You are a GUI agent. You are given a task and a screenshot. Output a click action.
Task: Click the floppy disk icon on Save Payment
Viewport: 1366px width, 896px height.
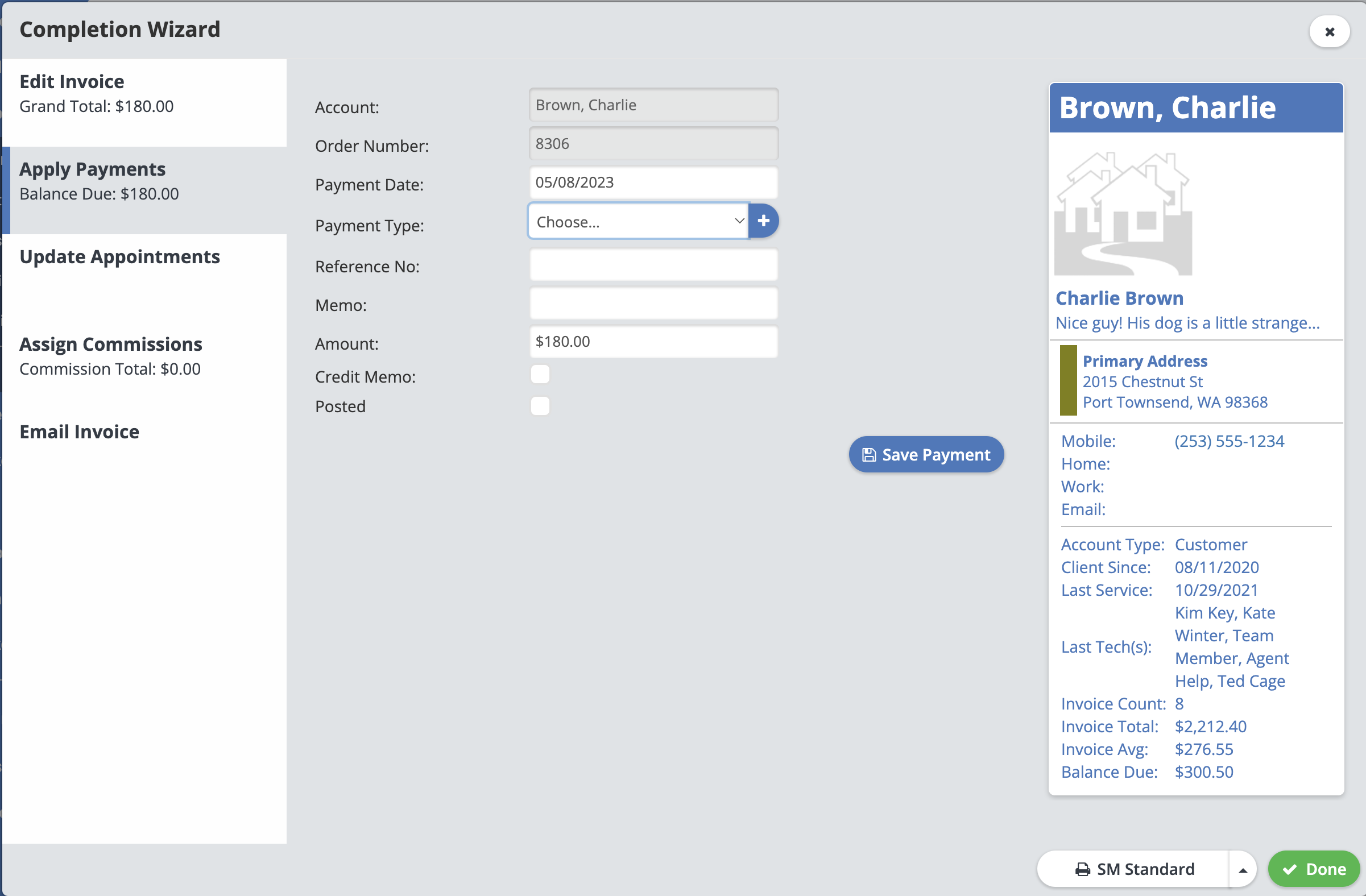pyautogui.click(x=869, y=455)
